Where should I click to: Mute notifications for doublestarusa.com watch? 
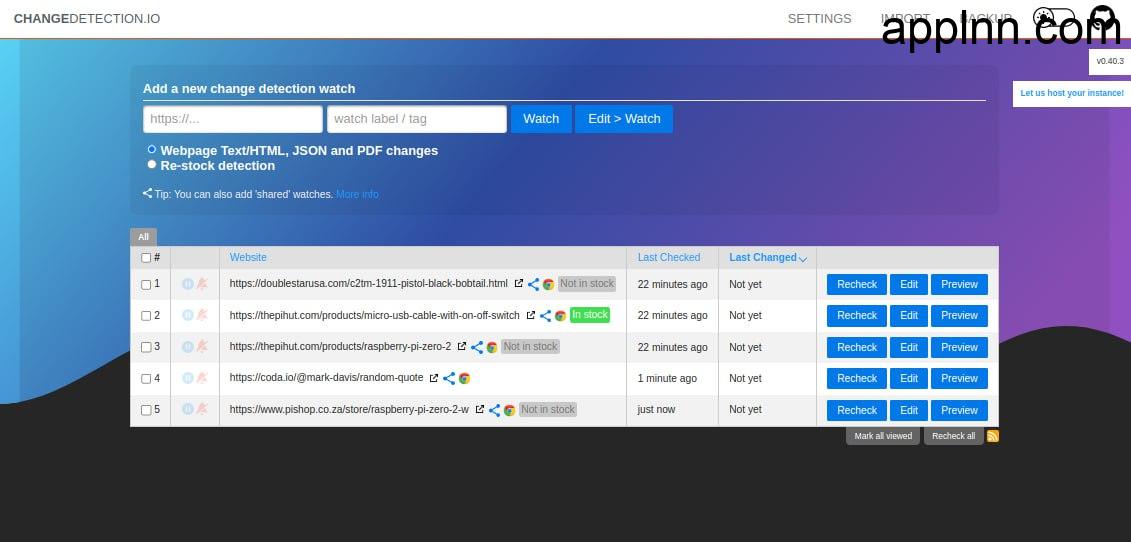point(202,284)
